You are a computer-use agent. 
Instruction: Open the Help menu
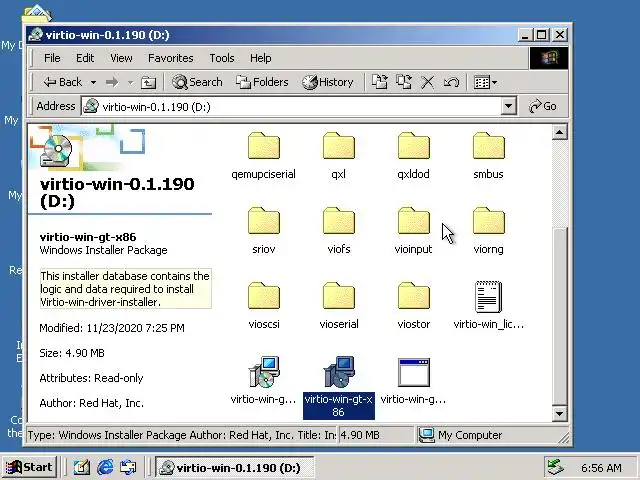pyautogui.click(x=260, y=58)
